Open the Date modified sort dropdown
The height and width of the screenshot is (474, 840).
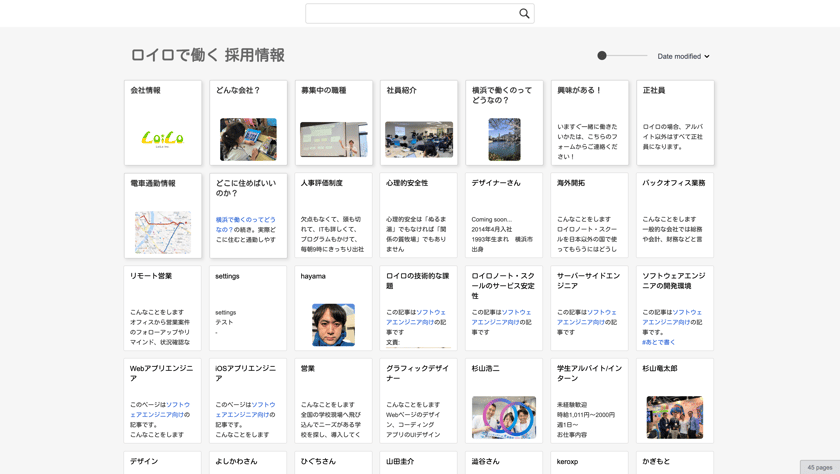(x=683, y=56)
